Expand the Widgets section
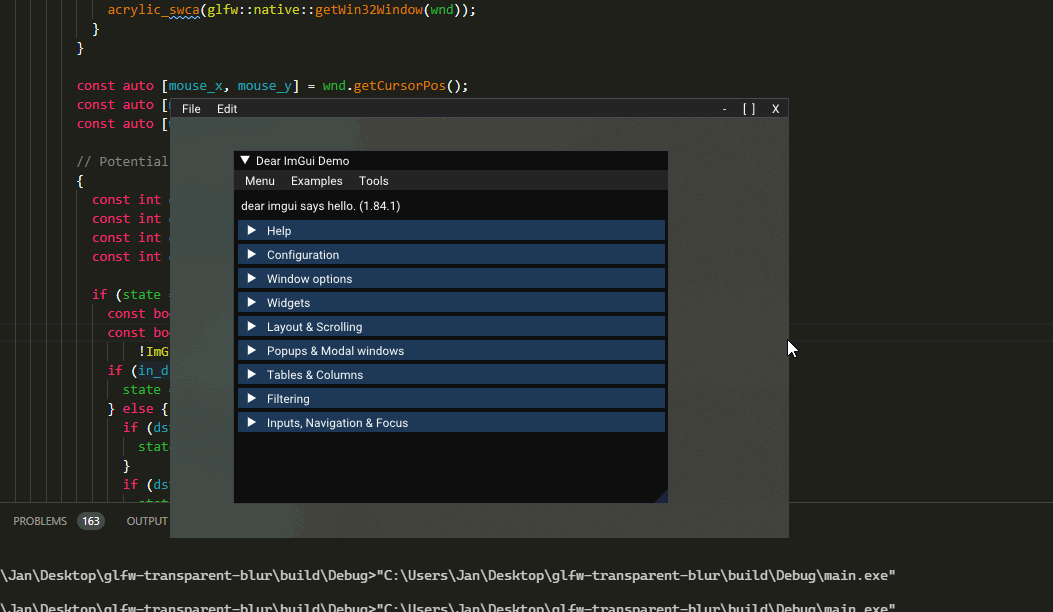Screen dimensions: 1053x612 [x=451, y=303]
